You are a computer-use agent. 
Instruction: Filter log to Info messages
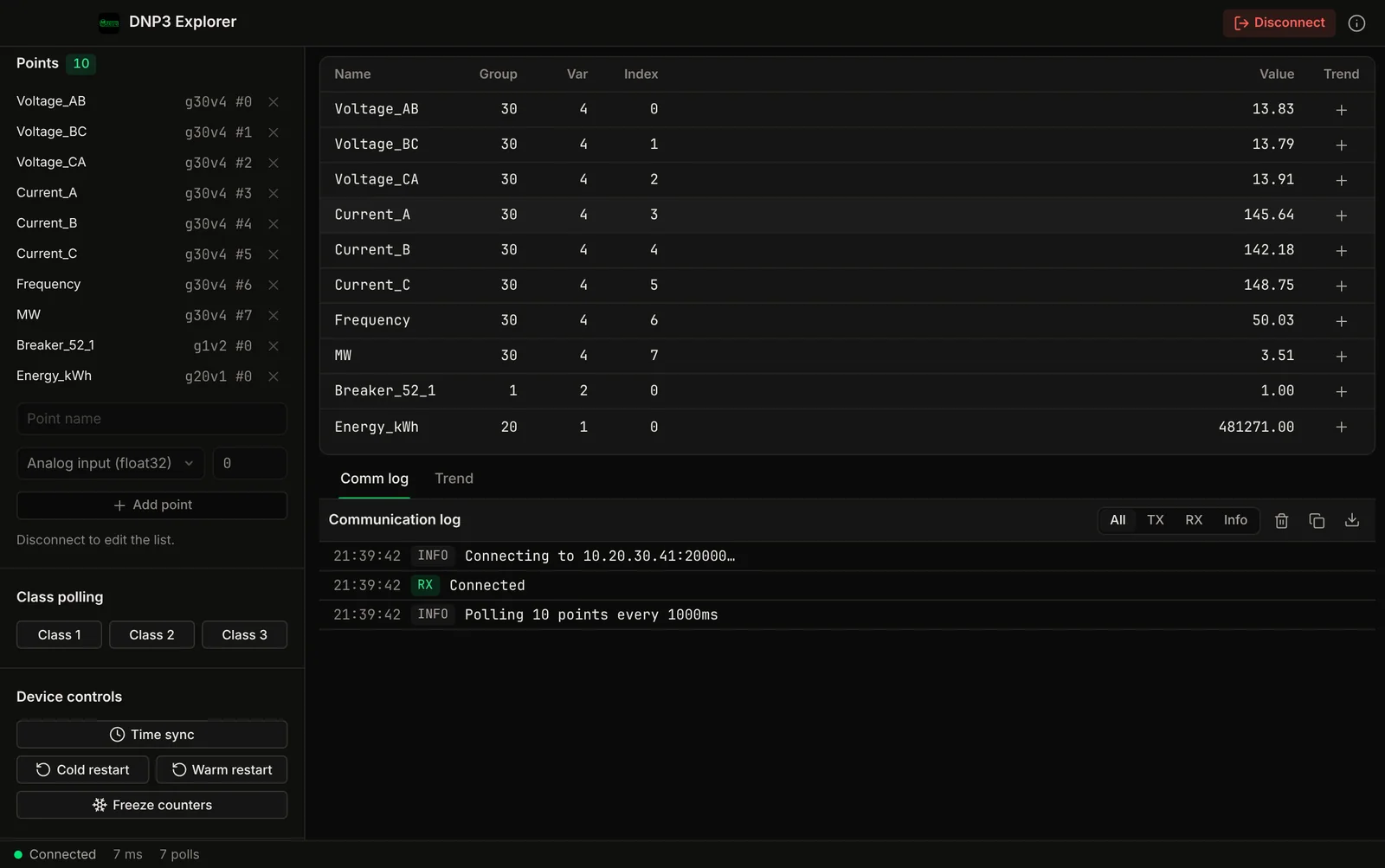pos(1235,520)
